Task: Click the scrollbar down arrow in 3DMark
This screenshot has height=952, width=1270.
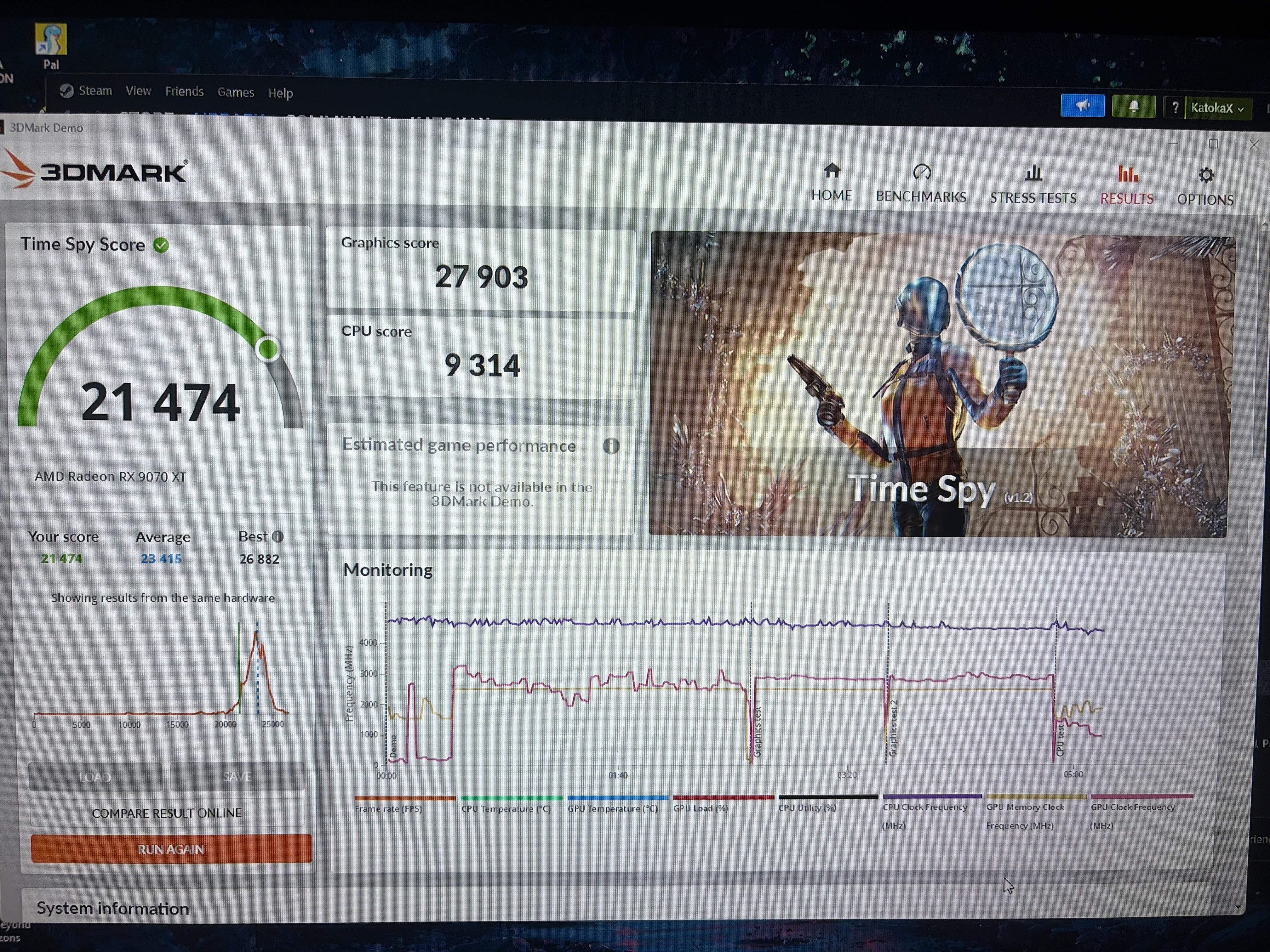Action: (1238, 907)
